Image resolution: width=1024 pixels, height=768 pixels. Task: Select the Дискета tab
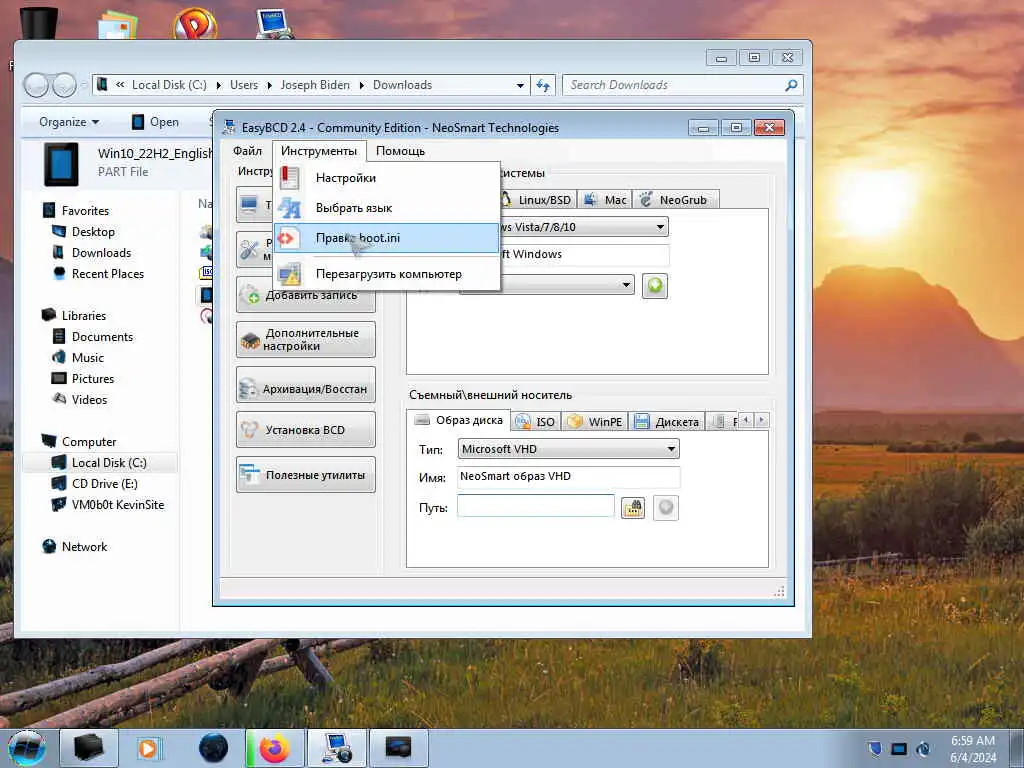coord(667,422)
